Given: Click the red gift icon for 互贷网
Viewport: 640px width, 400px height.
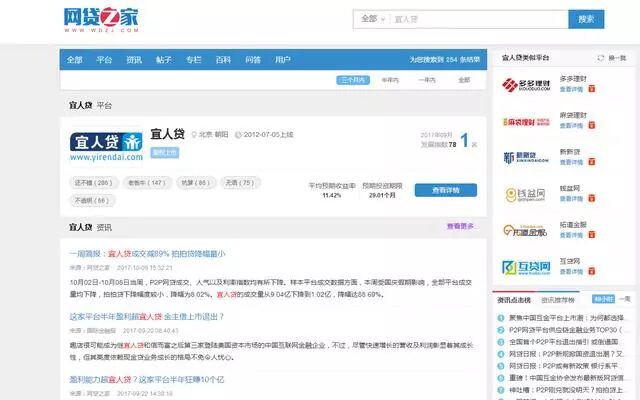Looking at the screenshot, I should pyautogui.click(x=591, y=271).
